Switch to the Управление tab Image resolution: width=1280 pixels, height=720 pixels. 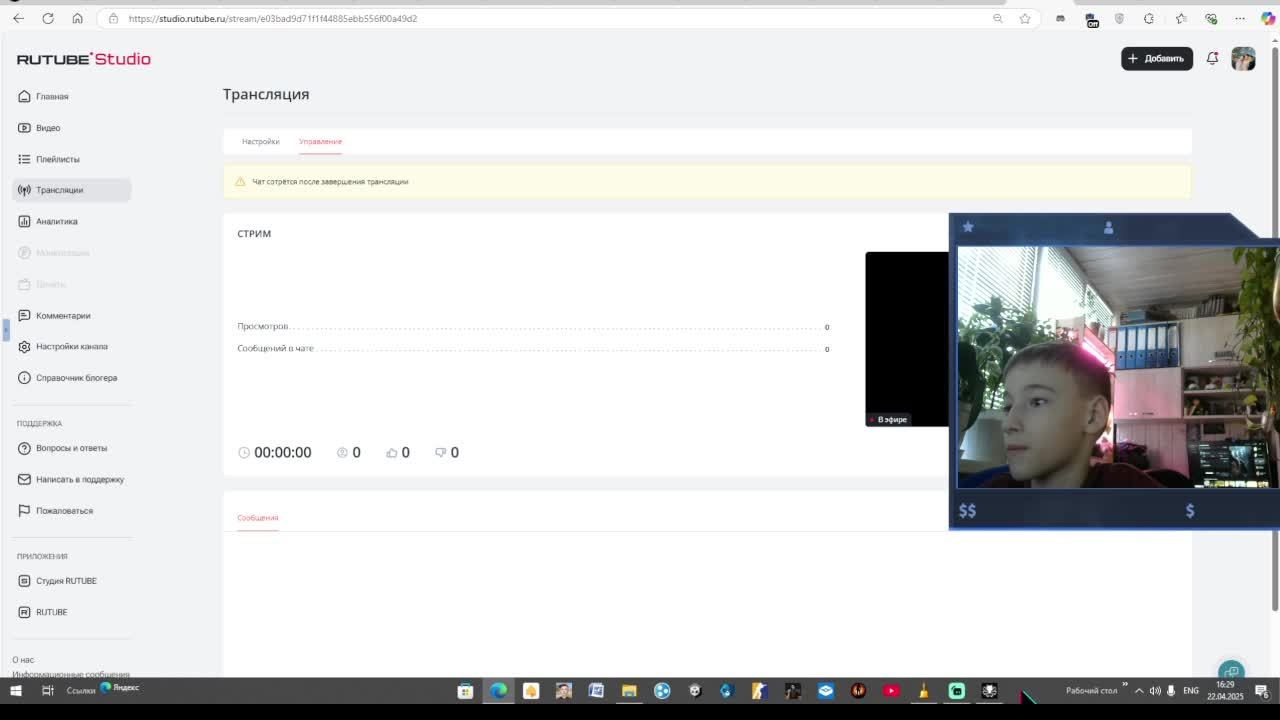[320, 141]
